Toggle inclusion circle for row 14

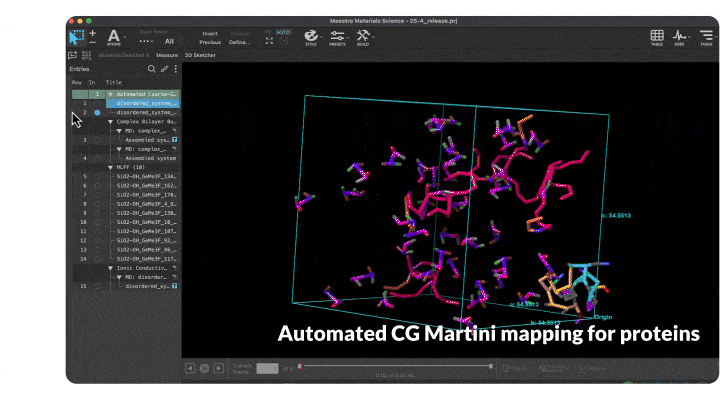tap(97, 259)
